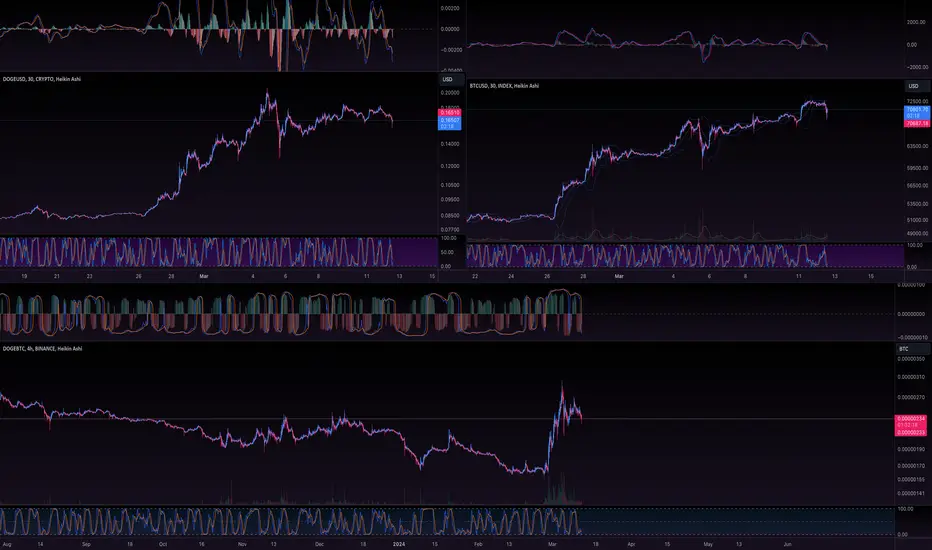This screenshot has width=932, height=550.
Task: Click 0.00000350 on the DOGEBTC price scale
Action: [x=911, y=359]
